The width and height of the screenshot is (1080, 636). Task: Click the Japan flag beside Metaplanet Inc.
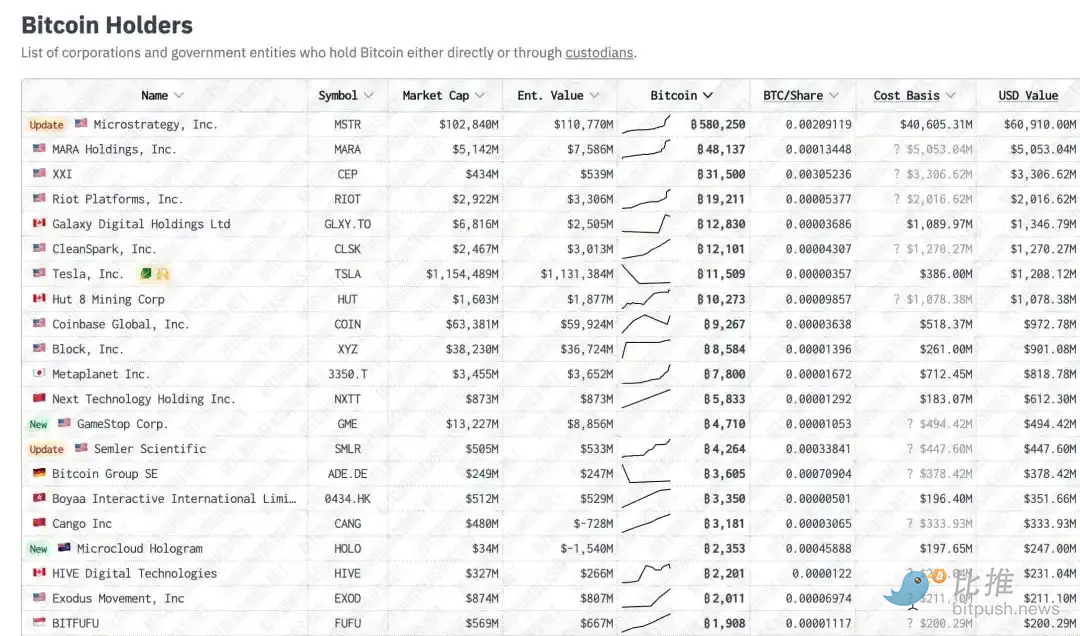[x=39, y=373]
